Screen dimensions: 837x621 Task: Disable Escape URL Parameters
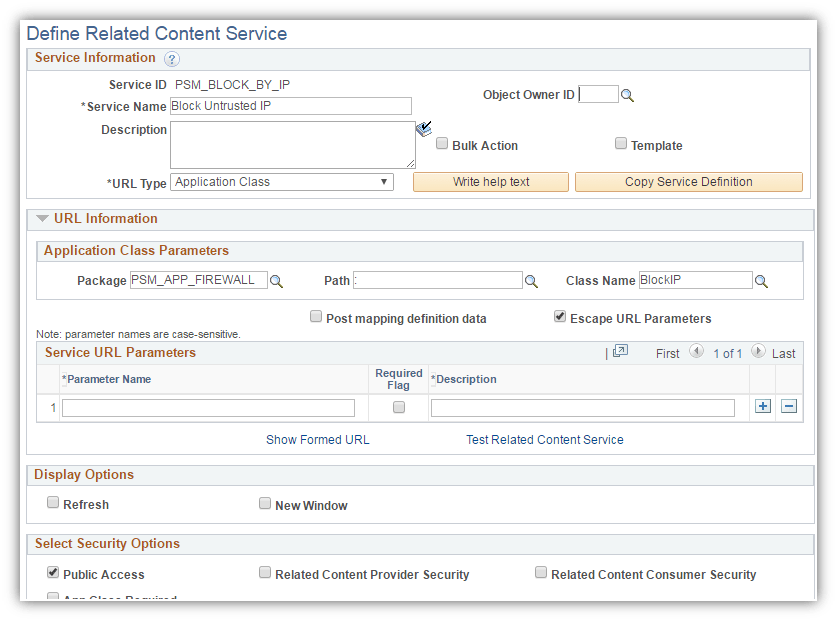click(560, 317)
